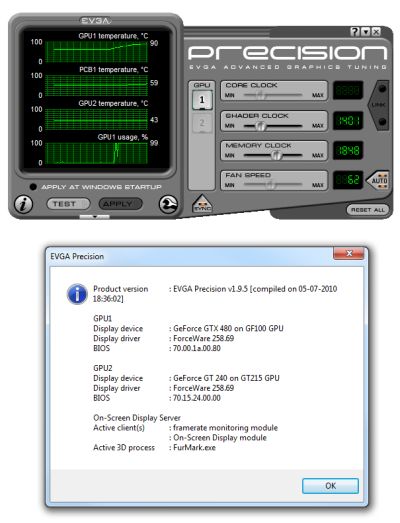Click the SYNC triangle icon

[x=202, y=204]
